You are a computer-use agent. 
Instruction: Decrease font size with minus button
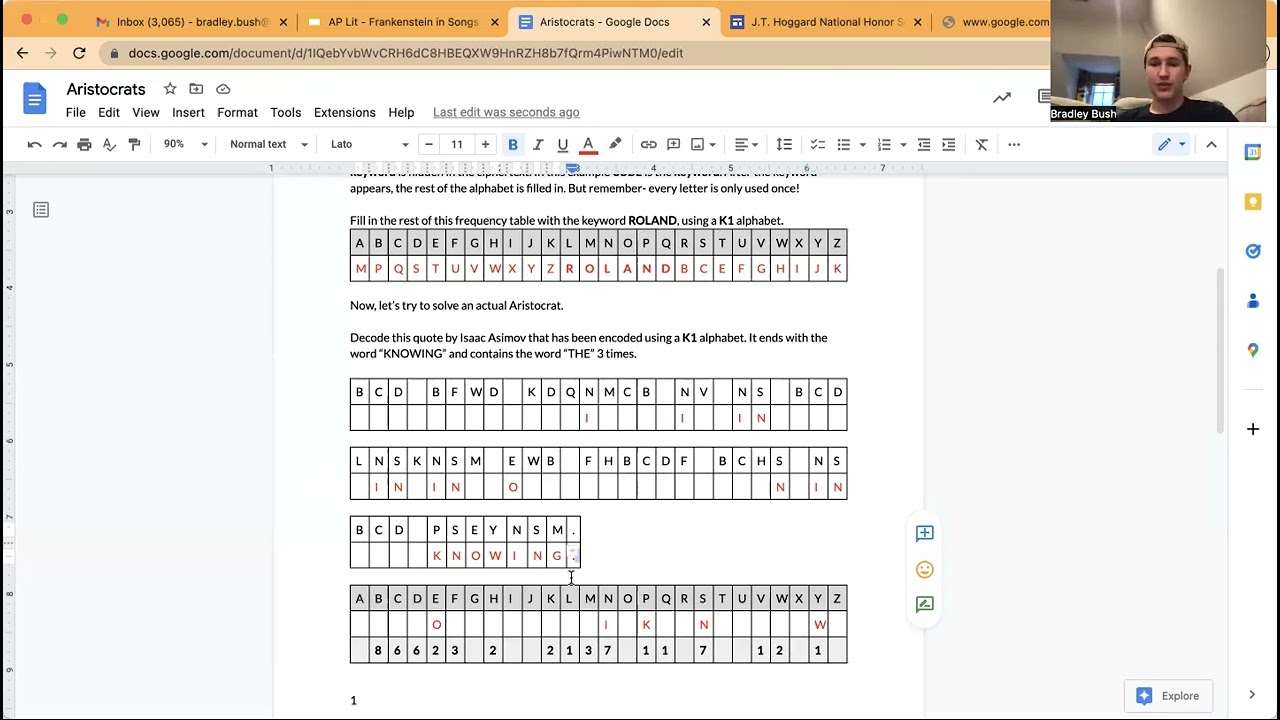[429, 145]
